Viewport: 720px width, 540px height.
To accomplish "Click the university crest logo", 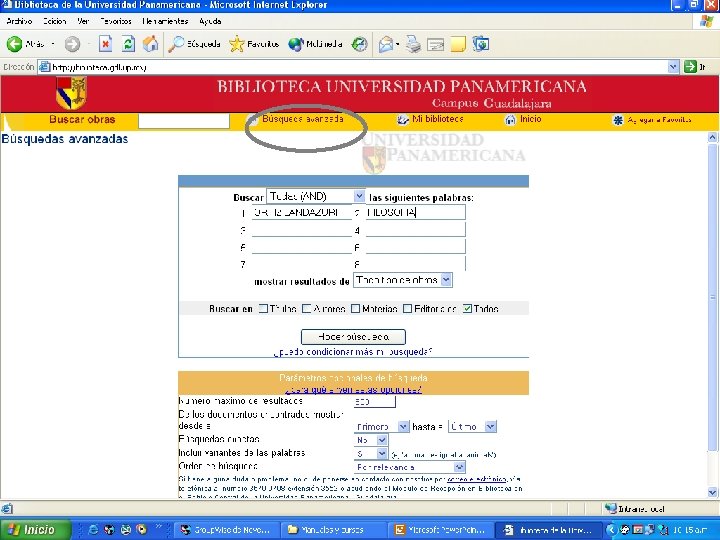I will (x=72, y=93).
